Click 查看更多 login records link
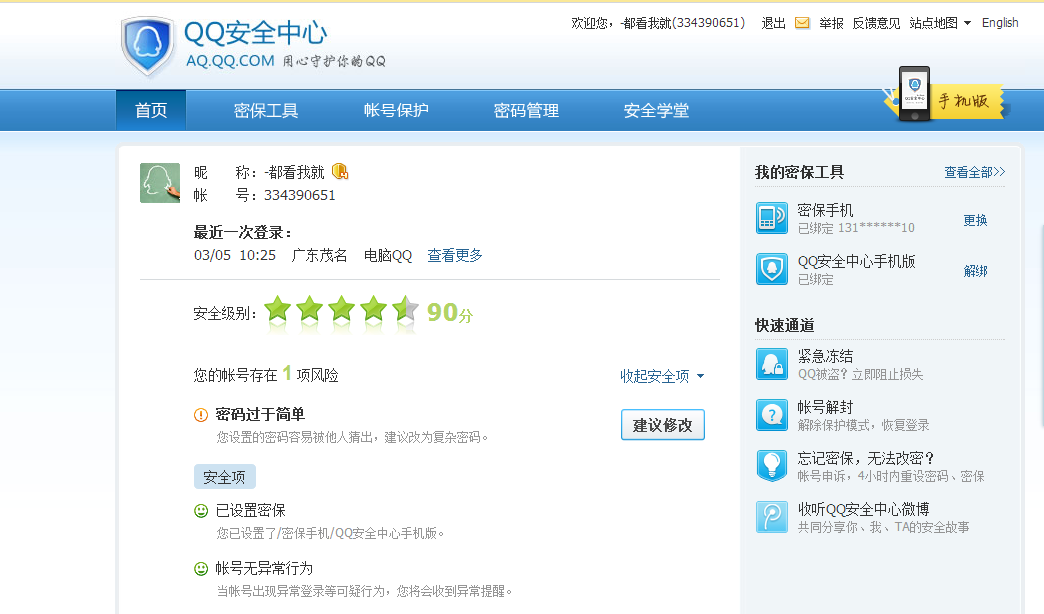 pos(455,255)
